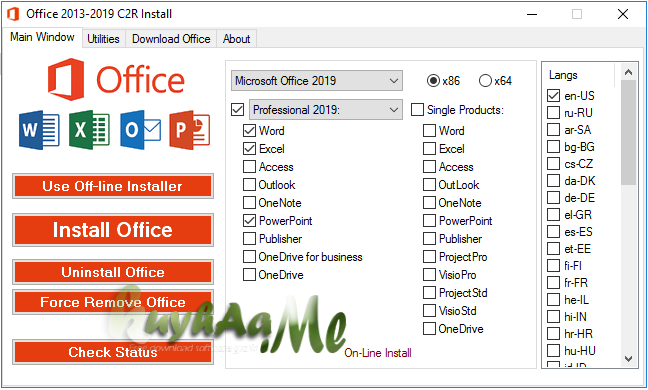Check the ru-RU language checkbox
This screenshot has height=390, width=648.
coord(553,112)
